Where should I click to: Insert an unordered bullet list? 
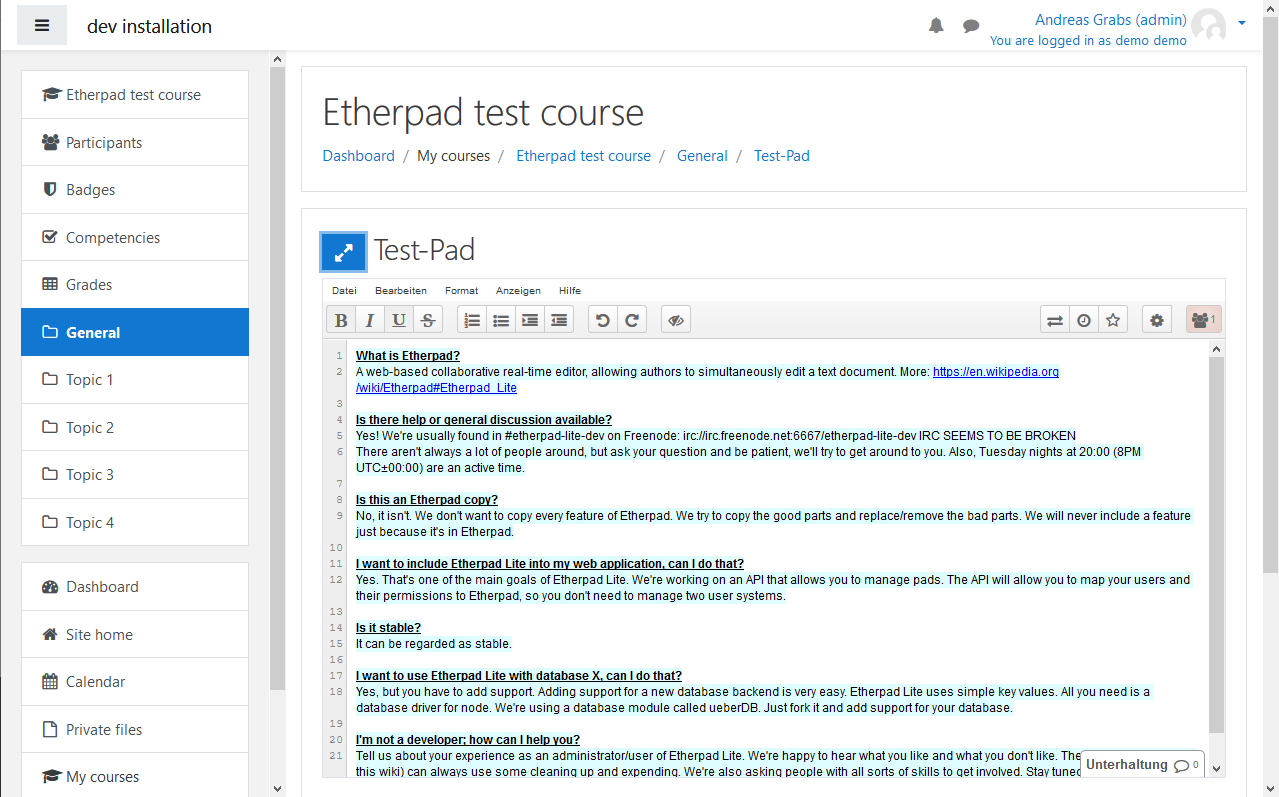501,320
